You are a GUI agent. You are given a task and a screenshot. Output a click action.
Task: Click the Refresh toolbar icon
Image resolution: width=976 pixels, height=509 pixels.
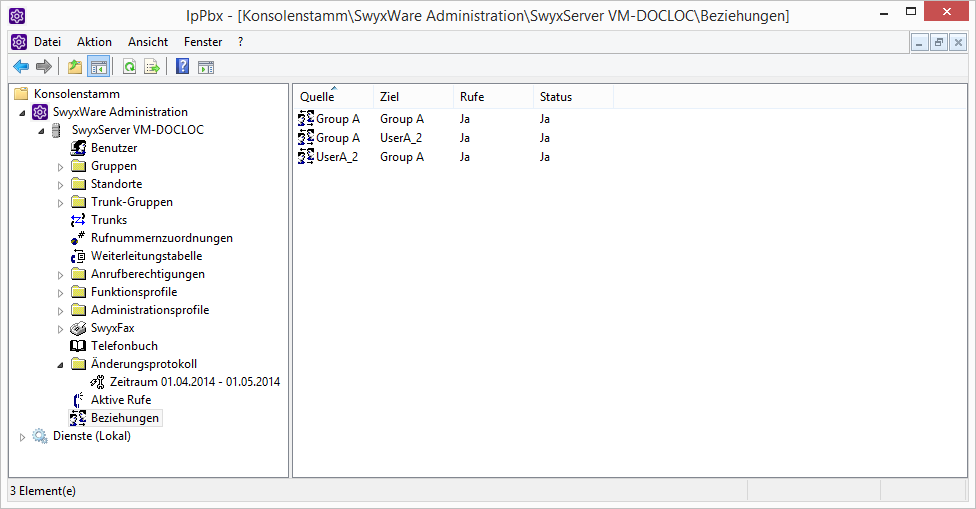point(129,67)
